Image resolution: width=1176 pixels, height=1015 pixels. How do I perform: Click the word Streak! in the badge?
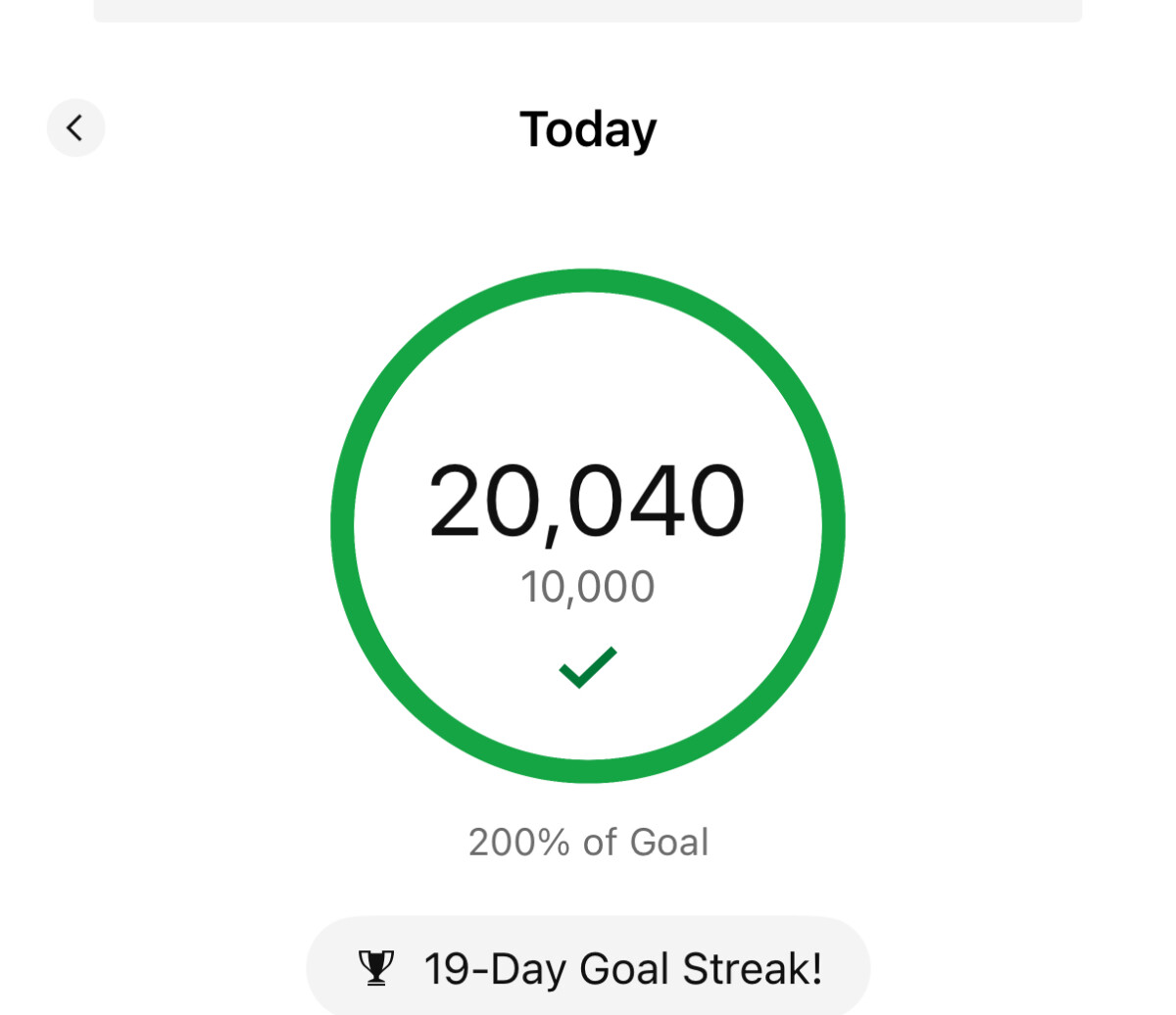click(x=753, y=968)
